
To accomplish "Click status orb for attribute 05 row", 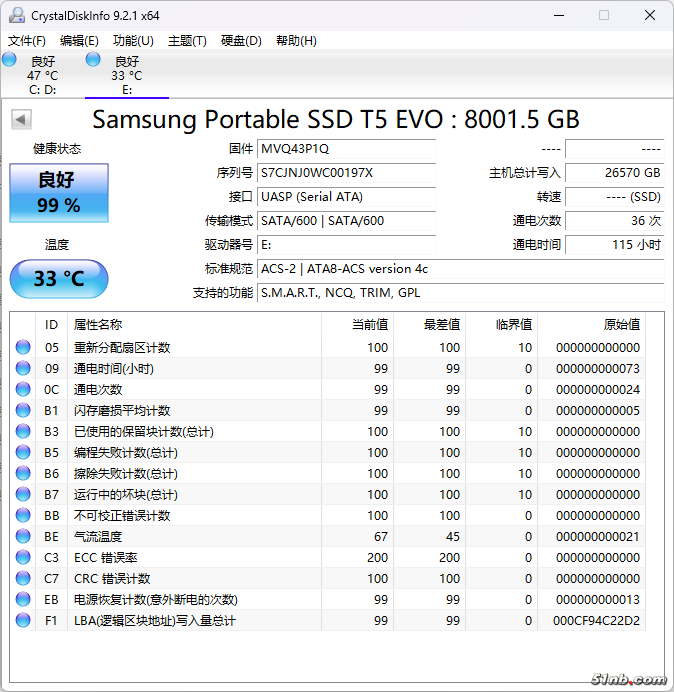I will point(23,348).
